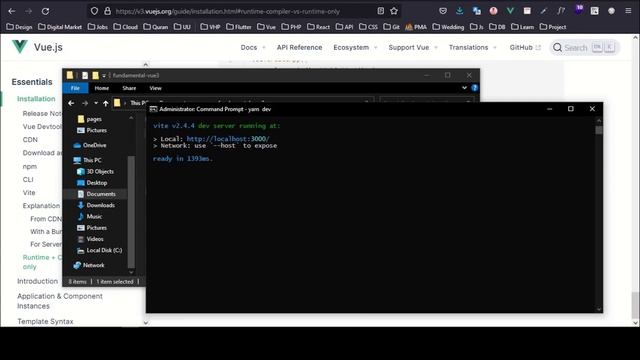The height and width of the screenshot is (360, 640).
Task: Click the Vue site search box
Action: (x=584, y=48)
